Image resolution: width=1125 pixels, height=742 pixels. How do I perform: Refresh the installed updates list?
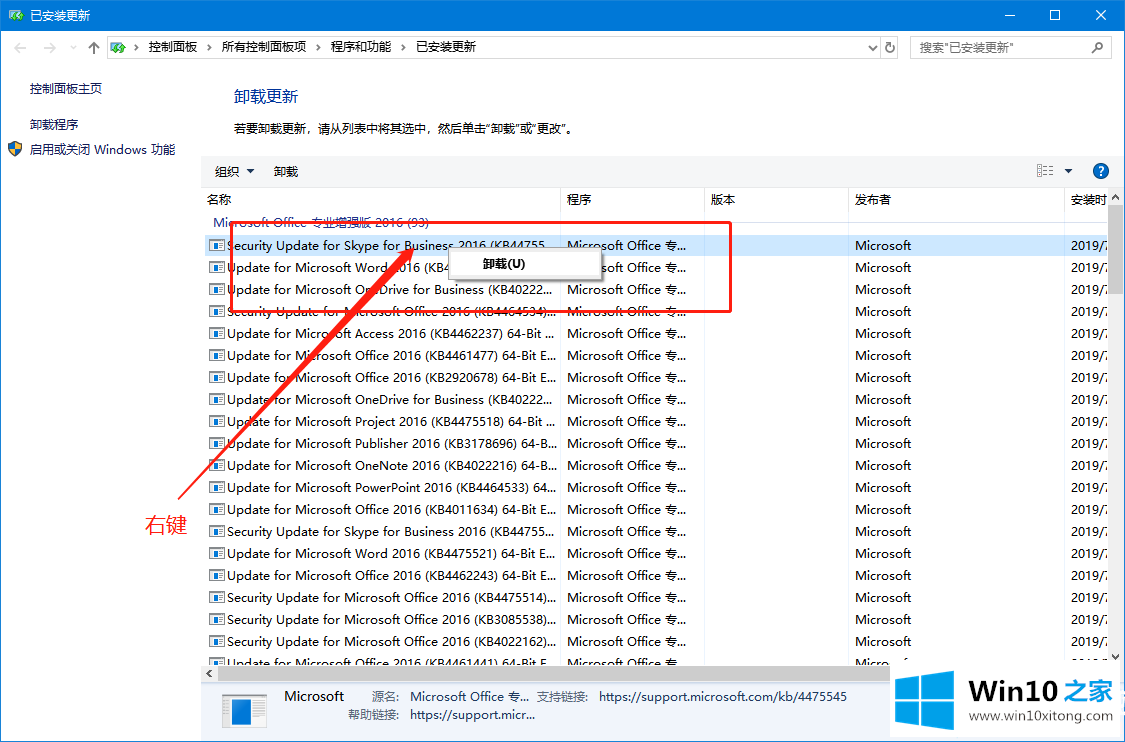click(x=890, y=47)
